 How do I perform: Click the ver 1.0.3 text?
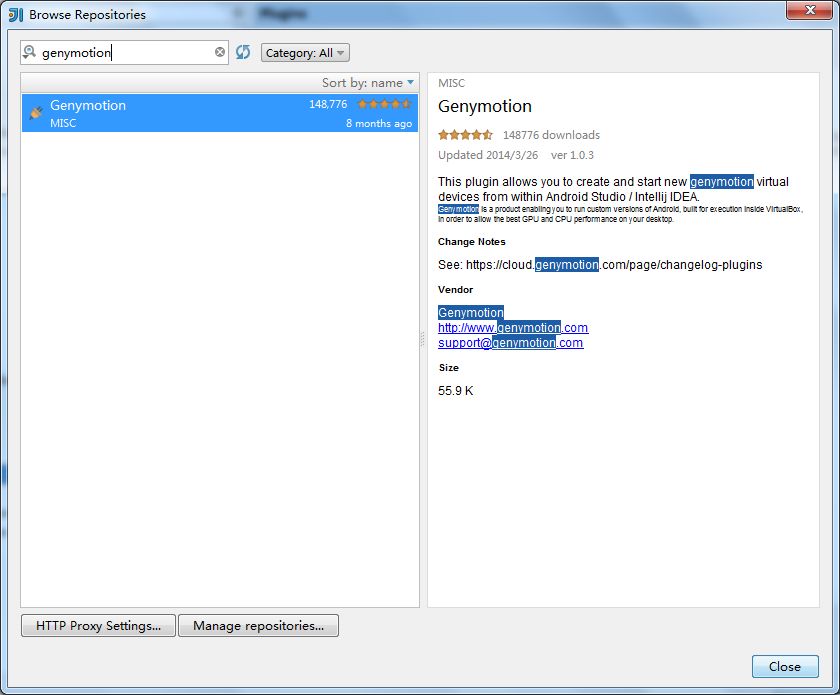click(572, 155)
